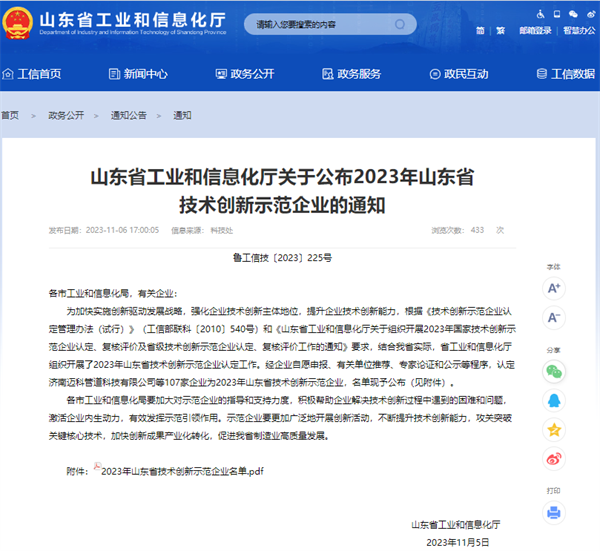
Task: Click the accessibility wheelchair icon
Action: point(541,14)
